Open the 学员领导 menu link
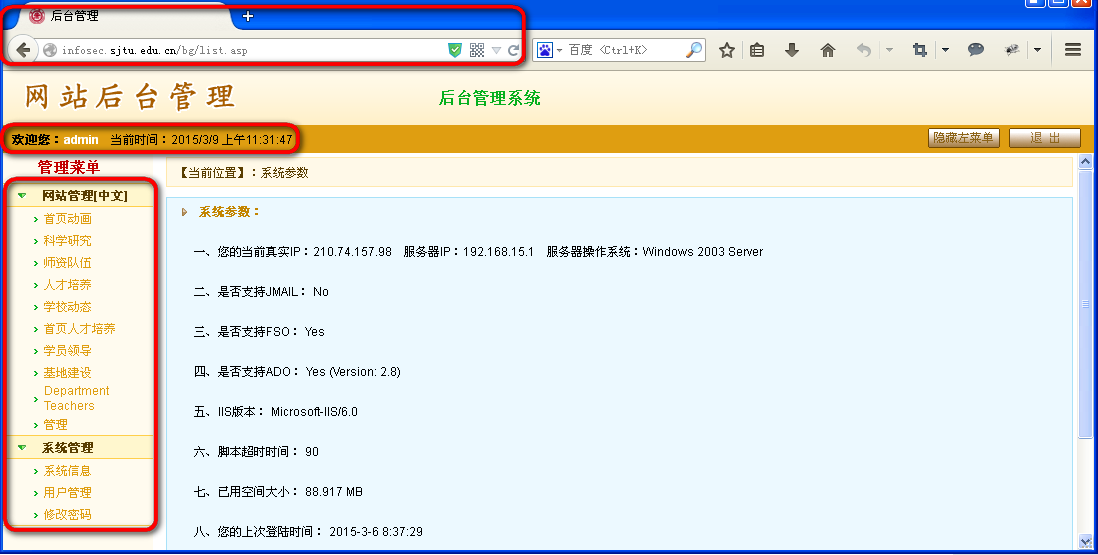 [67, 351]
